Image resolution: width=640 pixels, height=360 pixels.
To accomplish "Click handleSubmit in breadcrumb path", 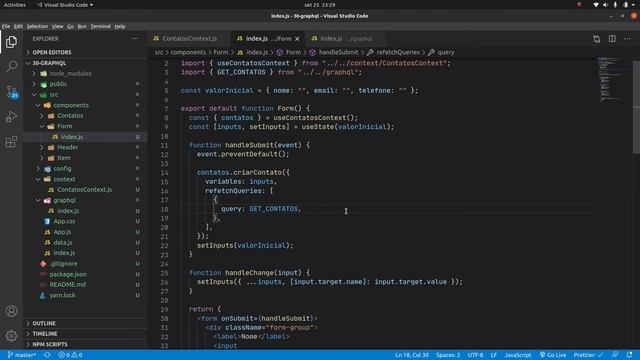I will tap(338, 53).
